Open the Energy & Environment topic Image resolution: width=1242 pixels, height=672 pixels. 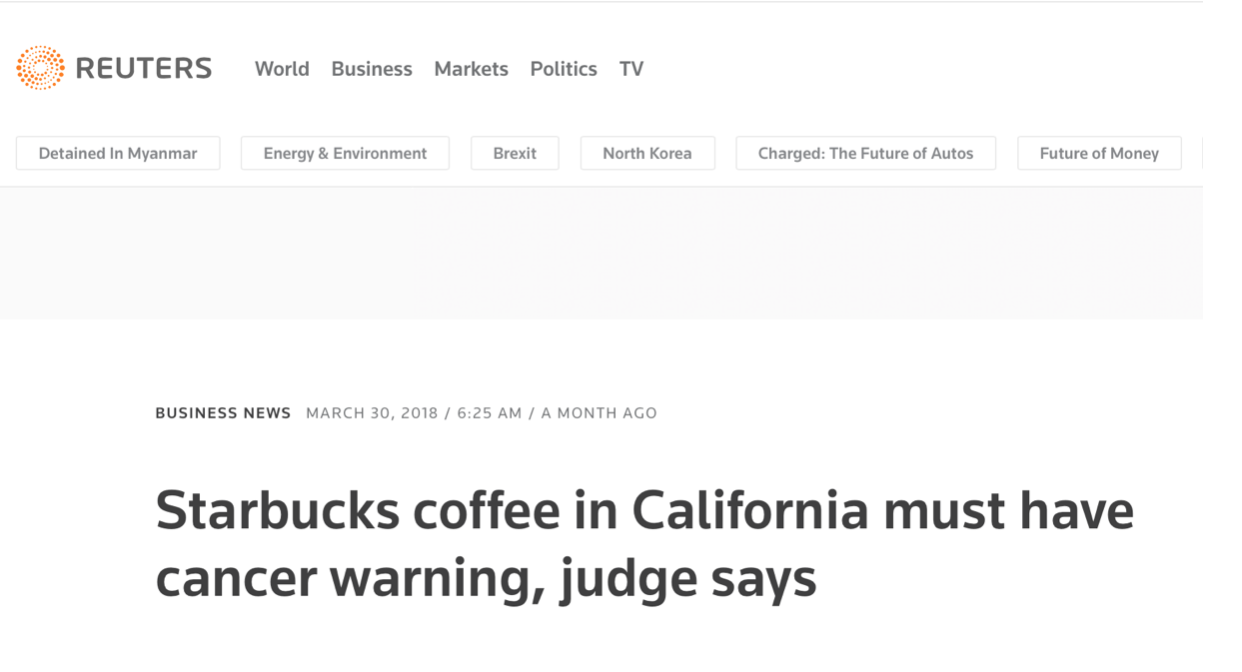coord(345,153)
